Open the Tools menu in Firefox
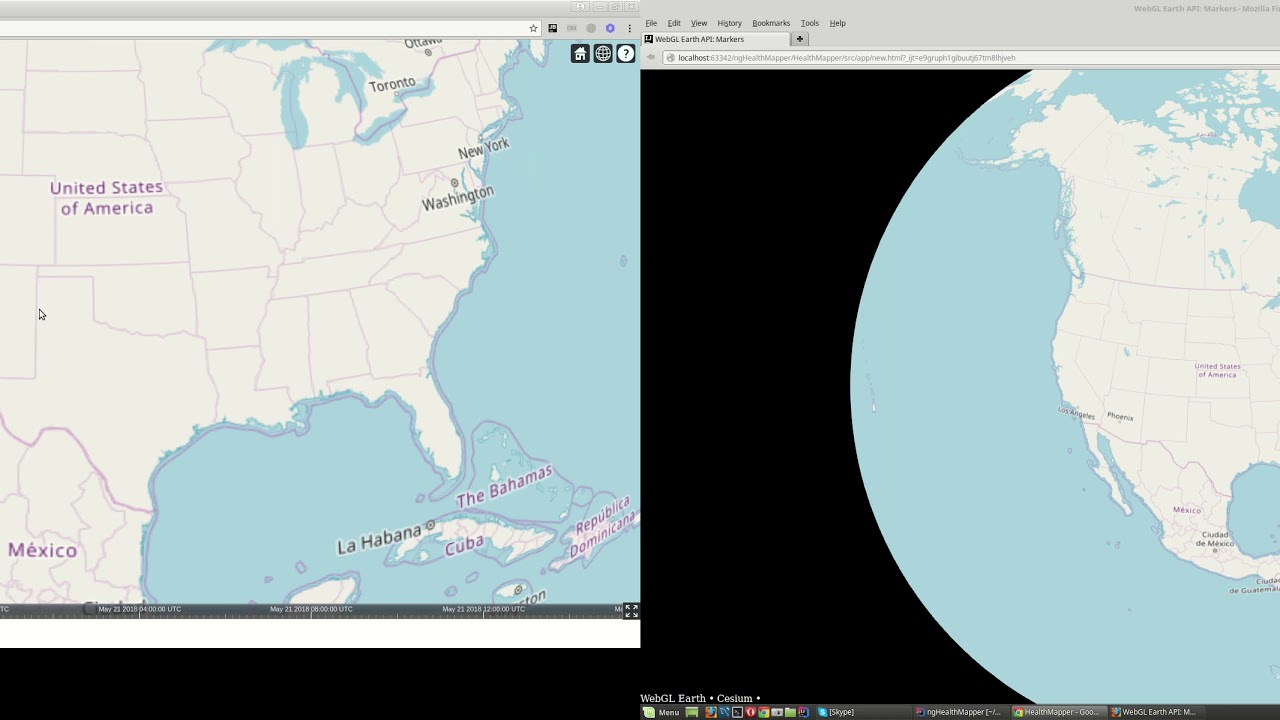This screenshot has width=1280, height=720. [810, 23]
